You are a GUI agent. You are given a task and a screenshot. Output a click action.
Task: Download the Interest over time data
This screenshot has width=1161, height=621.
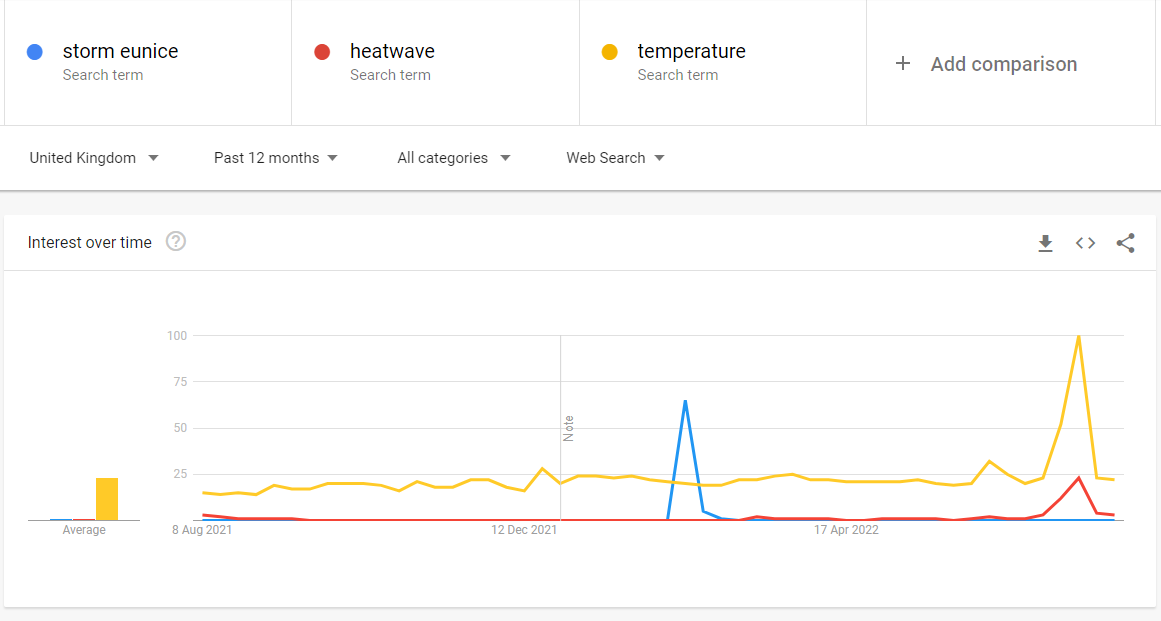tap(1045, 243)
